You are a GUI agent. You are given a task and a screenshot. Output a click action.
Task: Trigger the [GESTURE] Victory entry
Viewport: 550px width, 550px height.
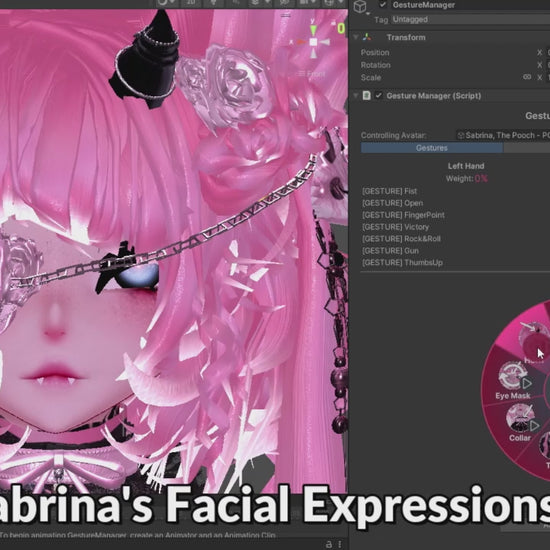pyautogui.click(x=395, y=227)
